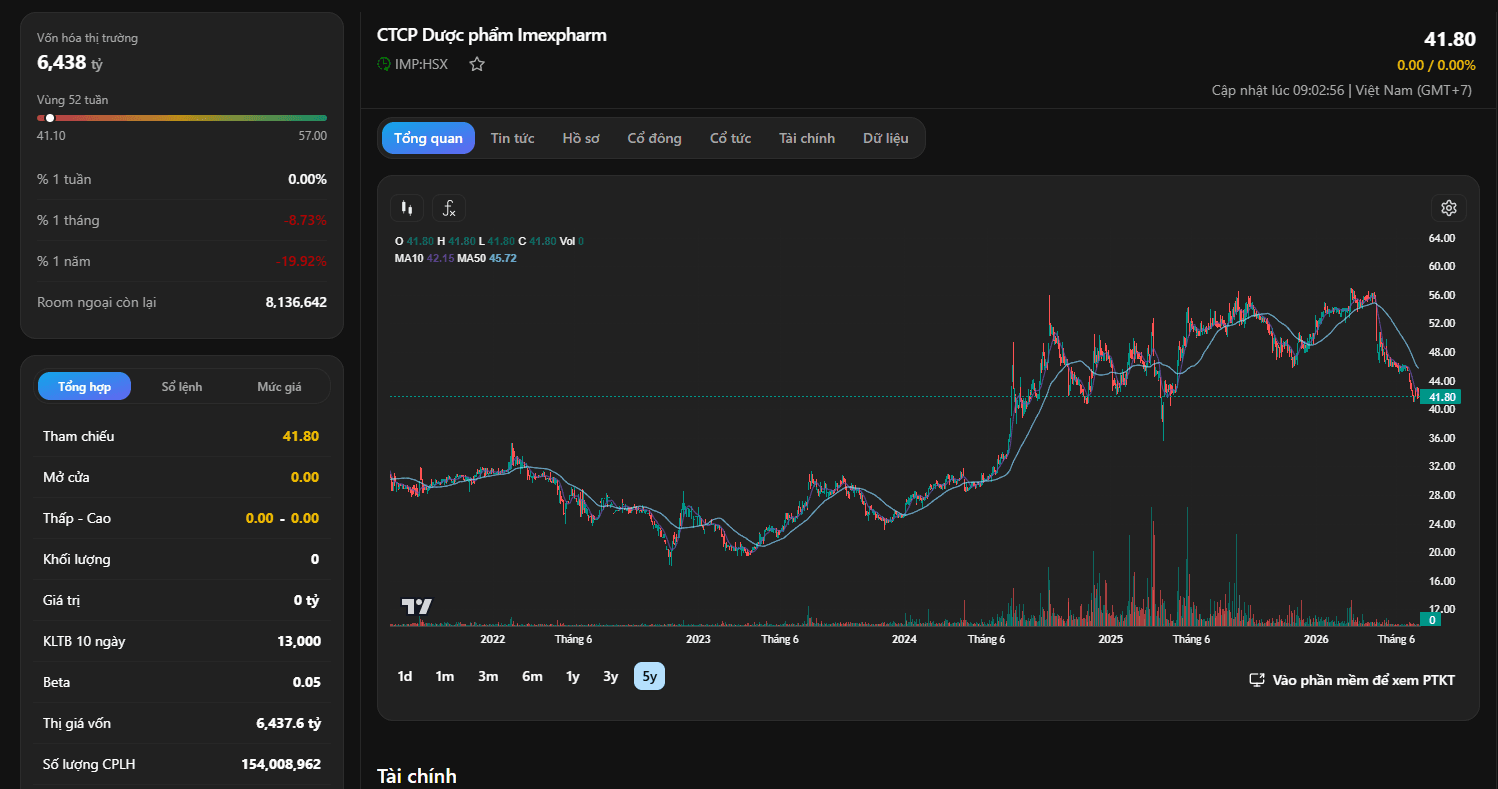This screenshot has height=789, width=1498.
Task: Open chart settings gear
Action: 1448,208
